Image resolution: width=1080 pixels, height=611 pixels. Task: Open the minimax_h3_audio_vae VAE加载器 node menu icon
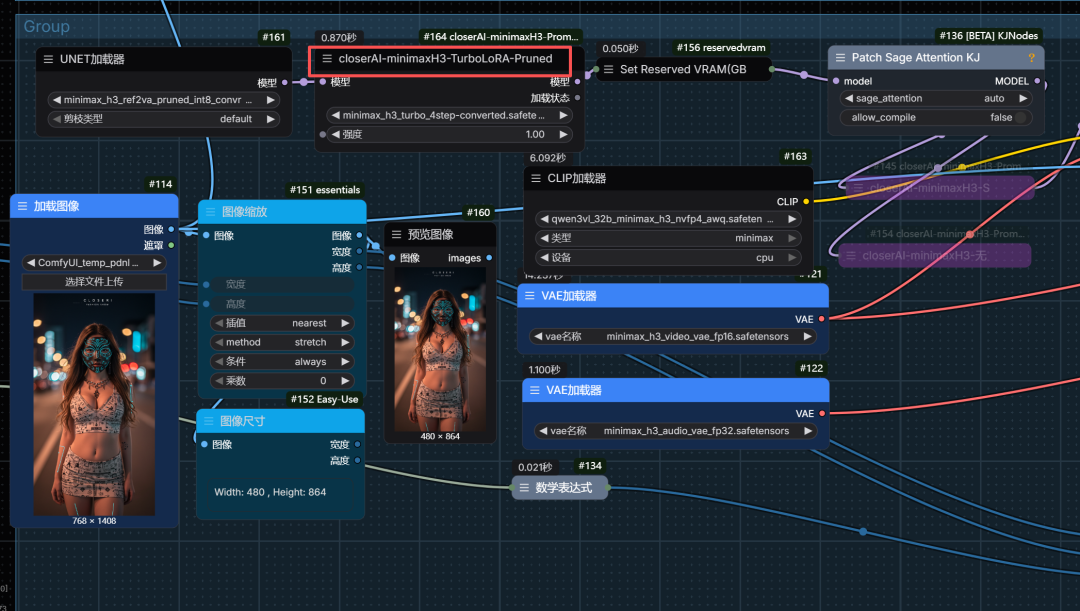[x=534, y=390]
